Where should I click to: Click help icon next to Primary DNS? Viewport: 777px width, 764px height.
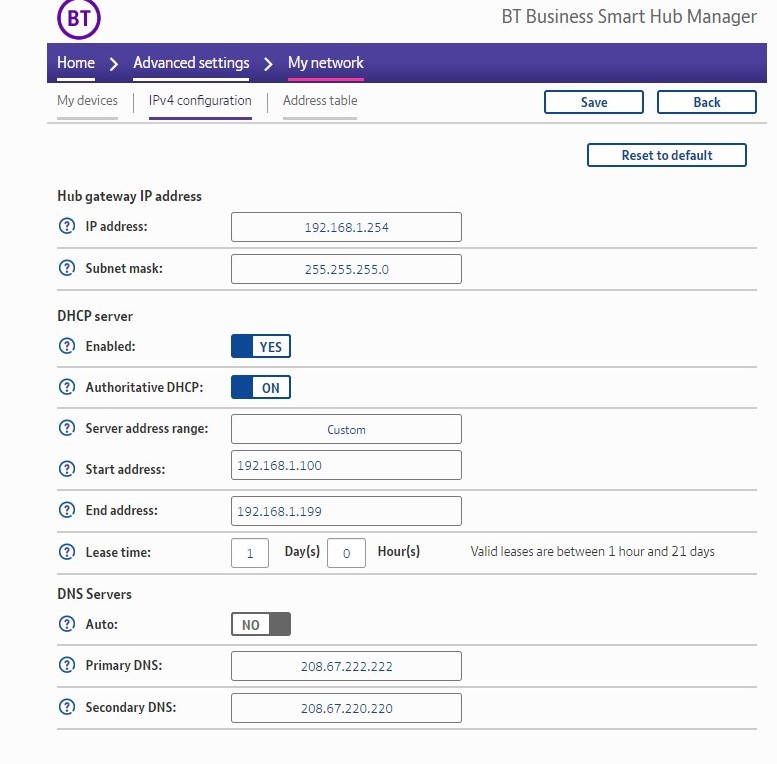tap(67, 666)
